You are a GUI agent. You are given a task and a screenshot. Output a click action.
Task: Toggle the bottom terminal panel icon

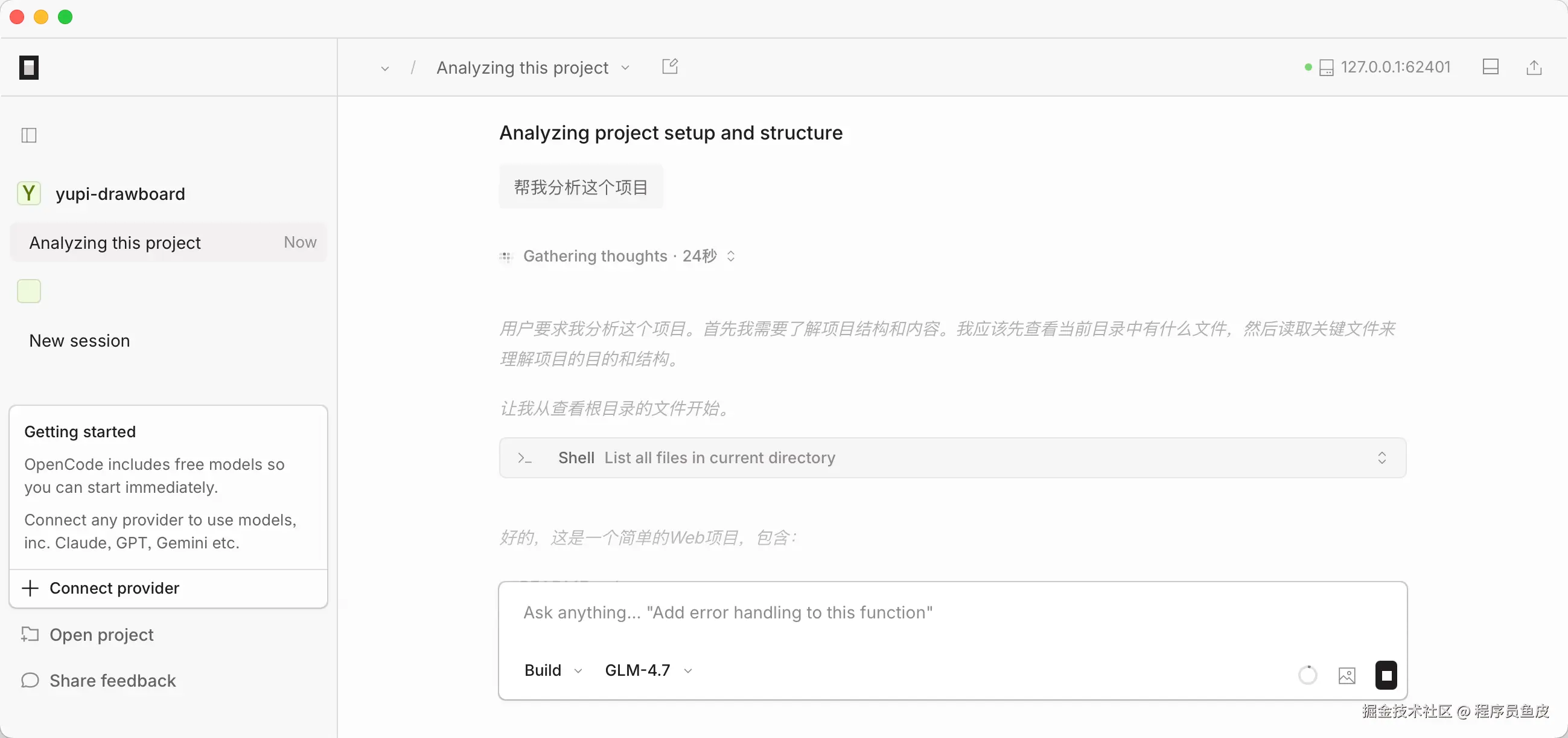(x=1490, y=67)
